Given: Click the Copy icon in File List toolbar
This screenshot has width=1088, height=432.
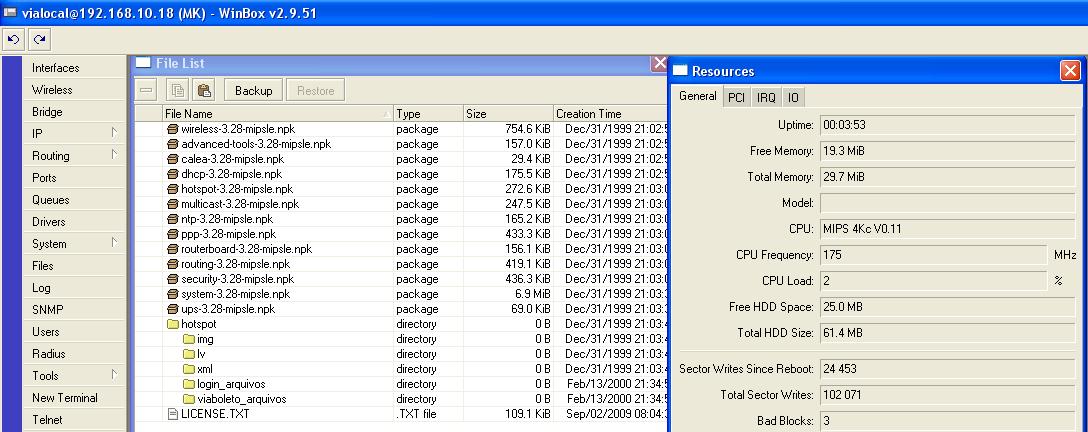Looking at the screenshot, I should pos(178,90).
